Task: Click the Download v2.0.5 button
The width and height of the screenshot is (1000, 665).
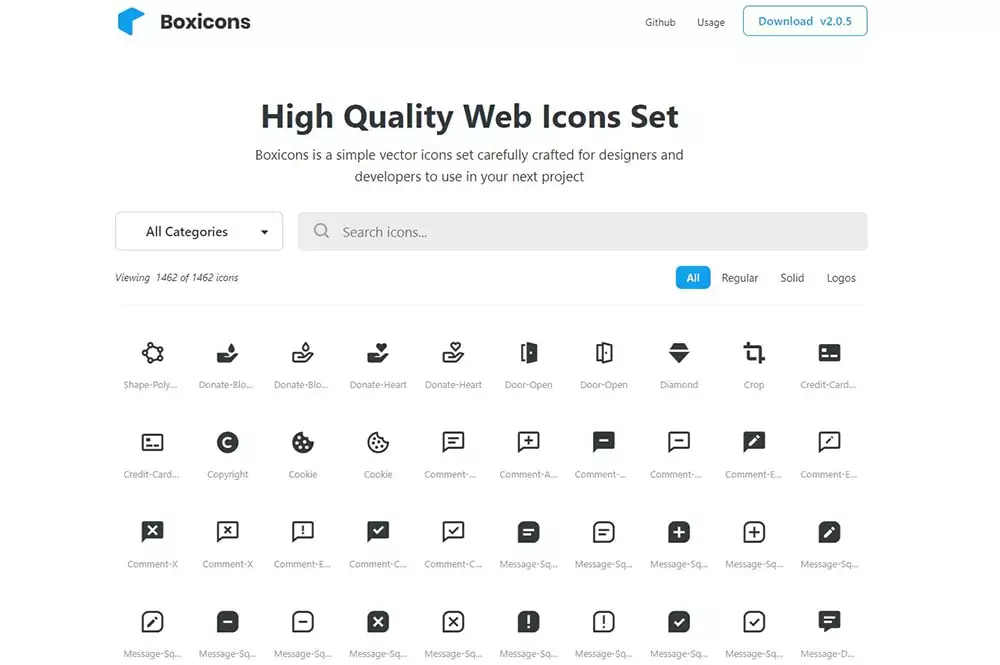Action: (x=805, y=21)
